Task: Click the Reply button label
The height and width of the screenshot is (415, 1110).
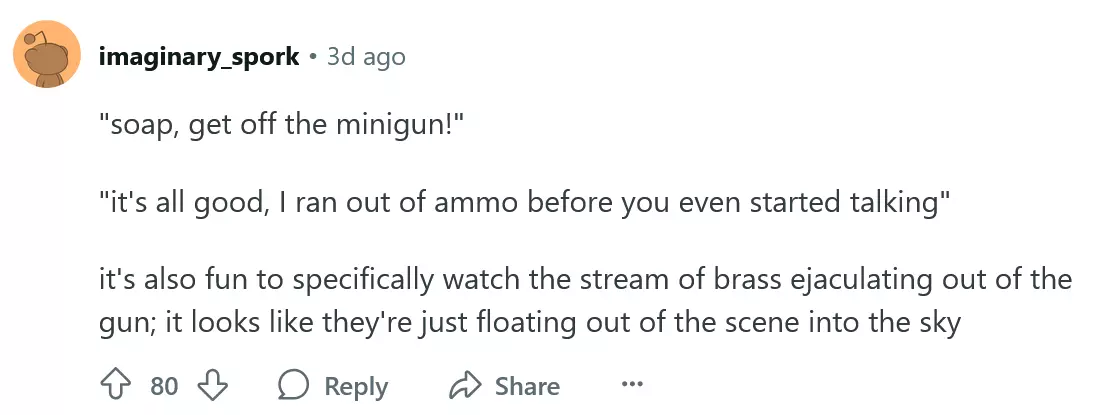Action: click(356, 386)
